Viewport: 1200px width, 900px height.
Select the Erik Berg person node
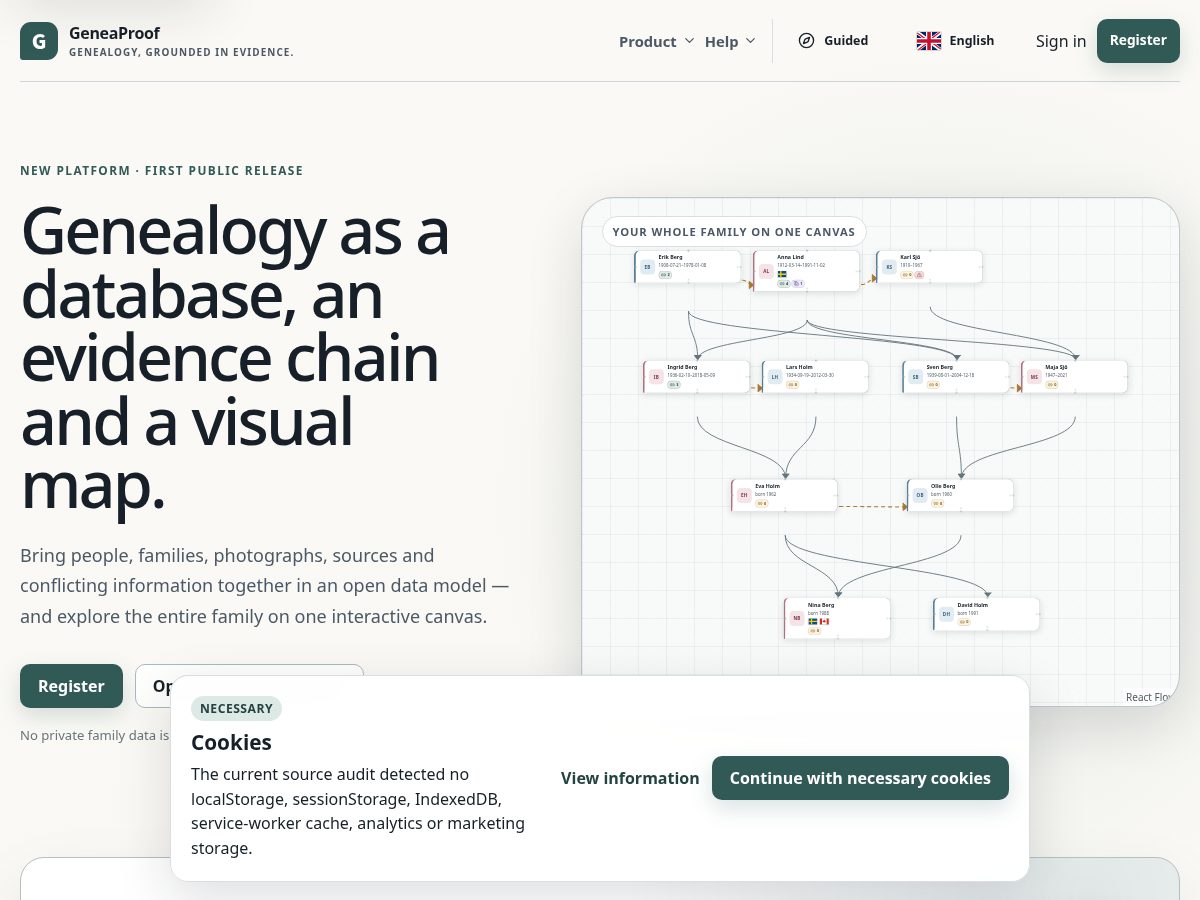click(x=688, y=267)
